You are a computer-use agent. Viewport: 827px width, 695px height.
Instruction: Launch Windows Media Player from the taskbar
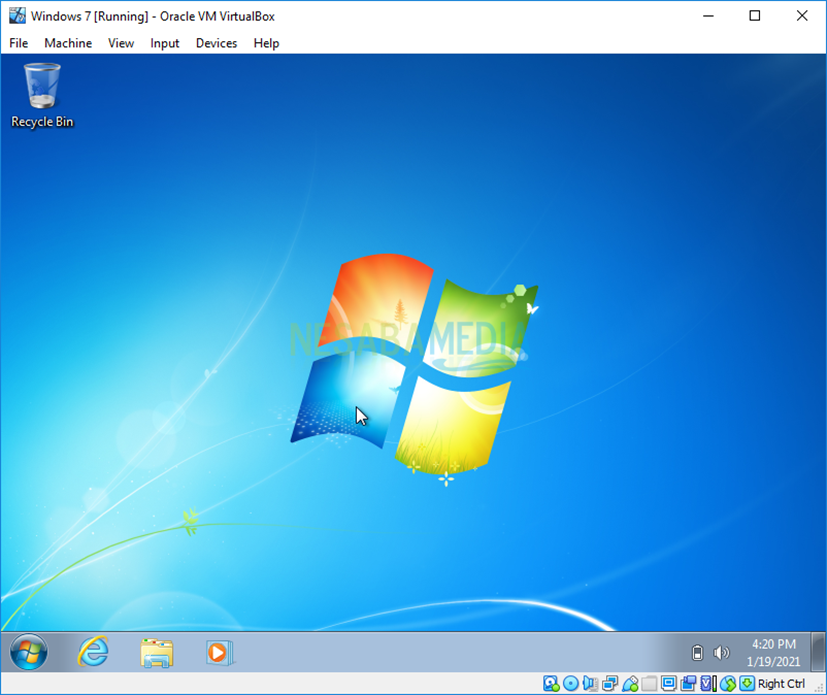click(x=219, y=653)
